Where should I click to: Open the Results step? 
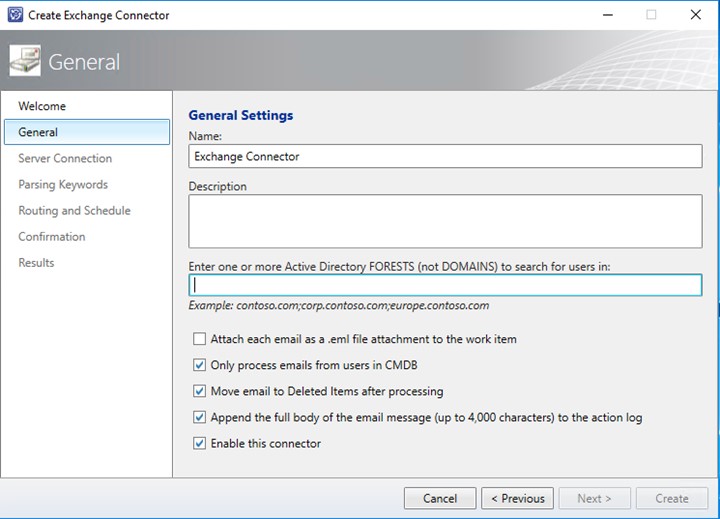[36, 263]
